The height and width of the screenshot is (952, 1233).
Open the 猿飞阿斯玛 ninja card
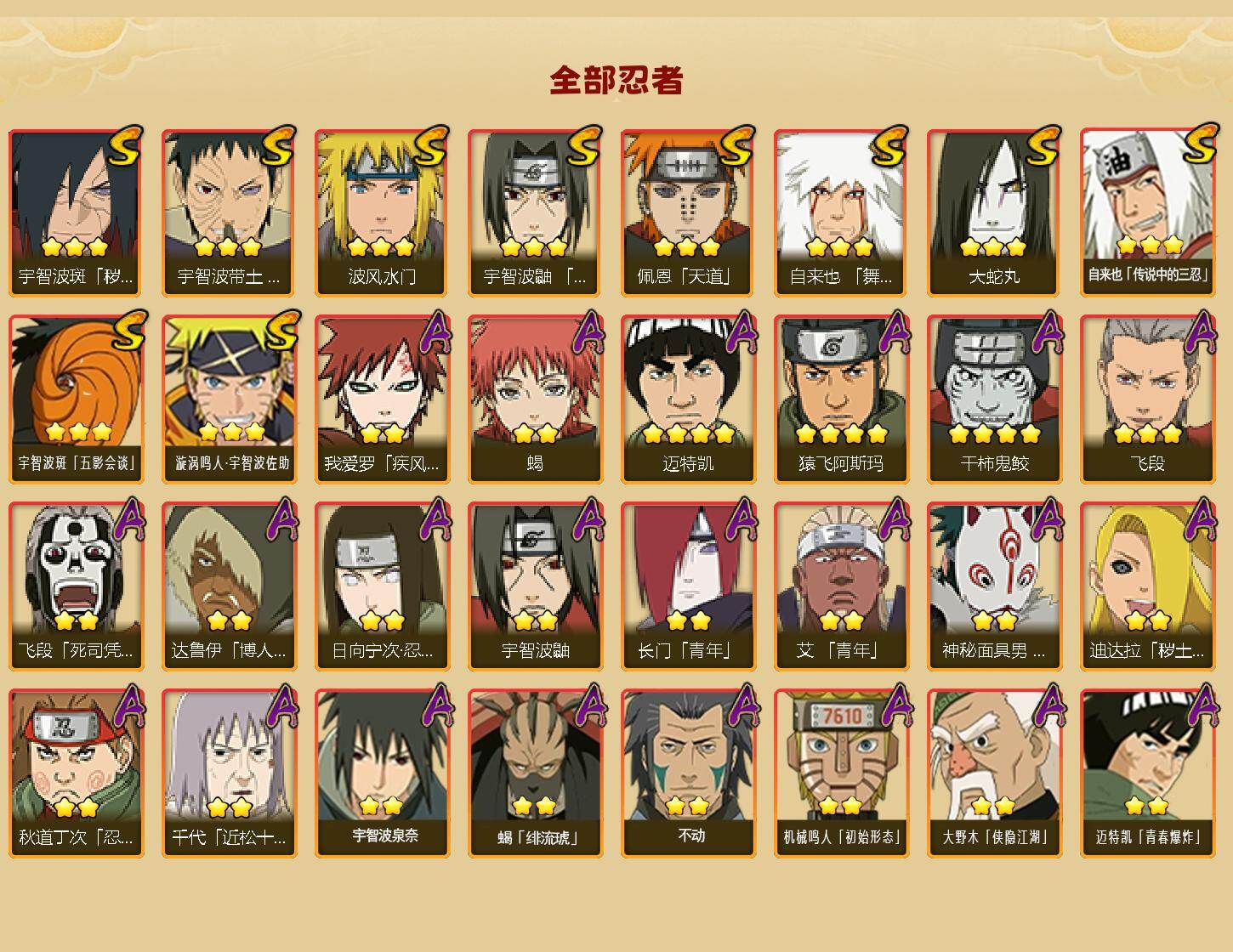[841, 399]
